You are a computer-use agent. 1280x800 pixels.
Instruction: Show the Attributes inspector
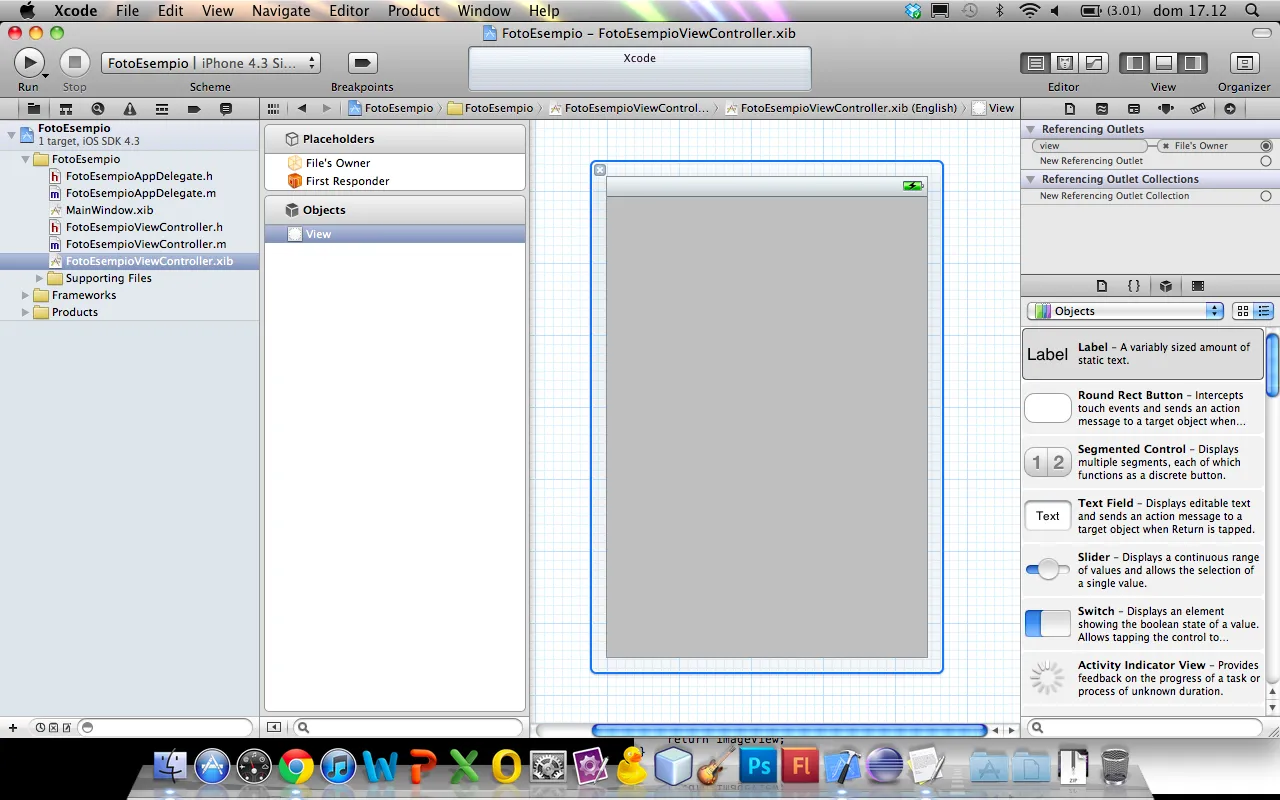(x=1165, y=109)
